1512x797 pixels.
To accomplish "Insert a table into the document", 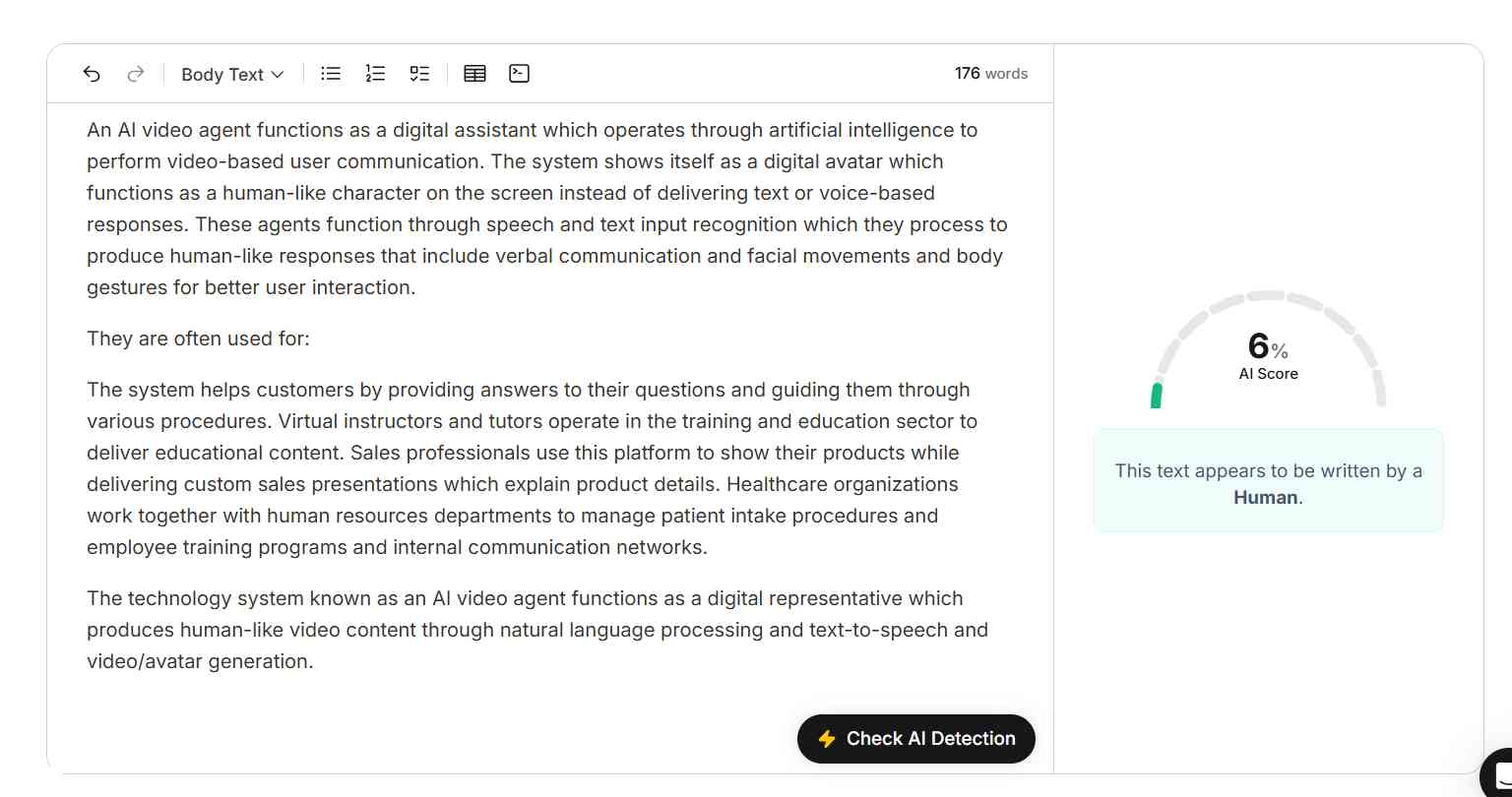I will (474, 73).
